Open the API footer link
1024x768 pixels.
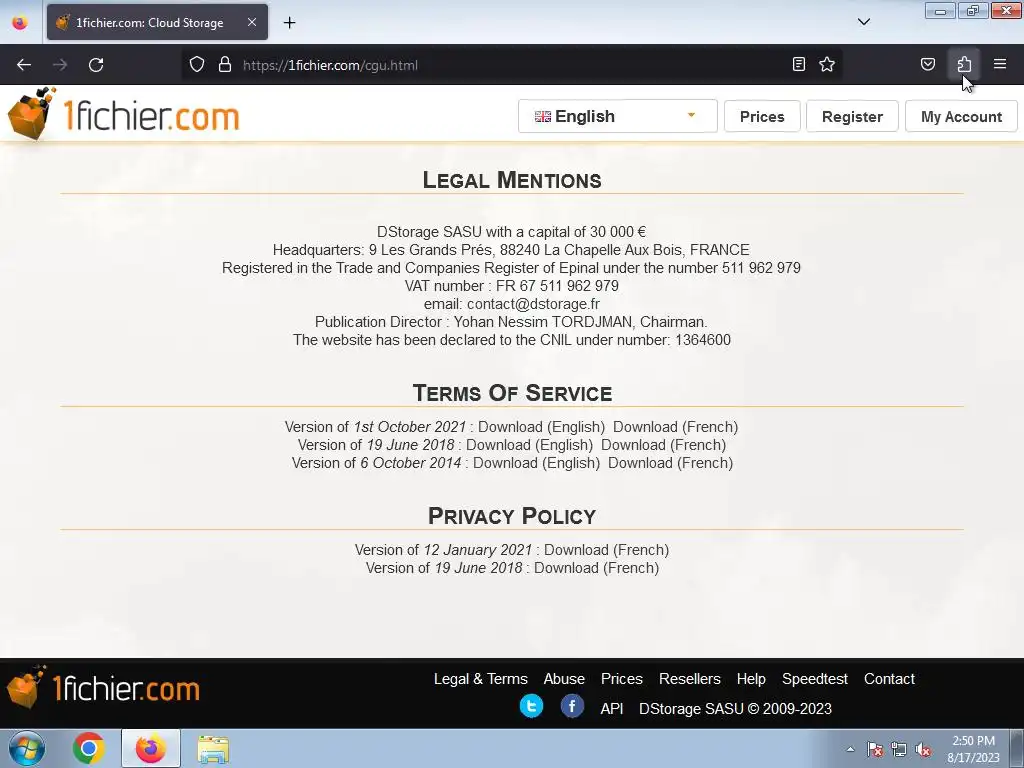pos(612,709)
